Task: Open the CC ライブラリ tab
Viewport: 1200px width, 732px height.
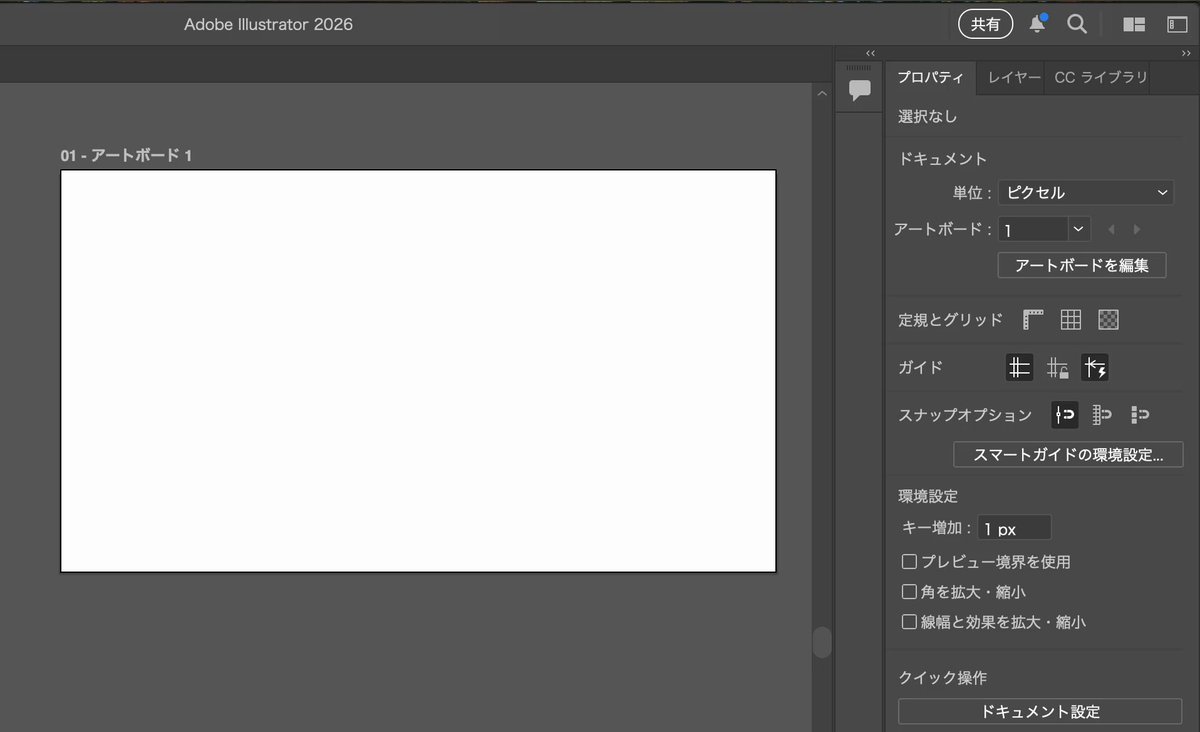Action: [x=1098, y=76]
